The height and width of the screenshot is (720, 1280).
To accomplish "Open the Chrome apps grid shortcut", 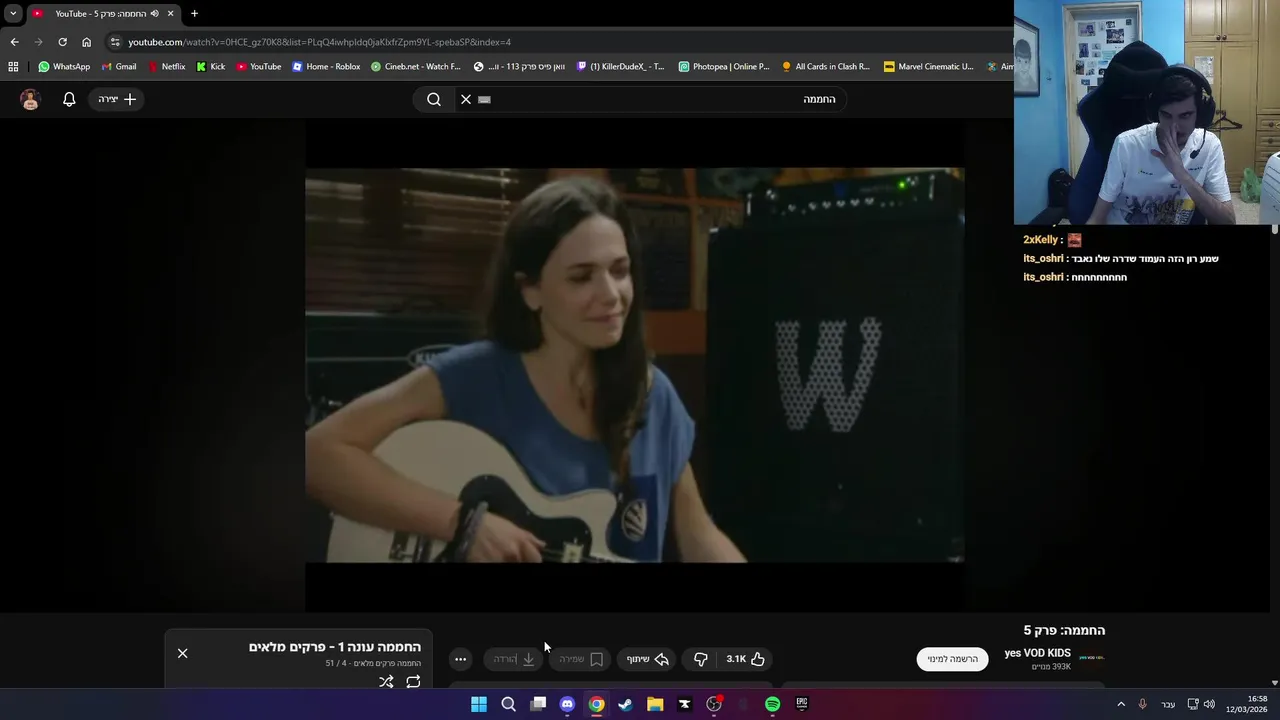I will [x=13, y=67].
